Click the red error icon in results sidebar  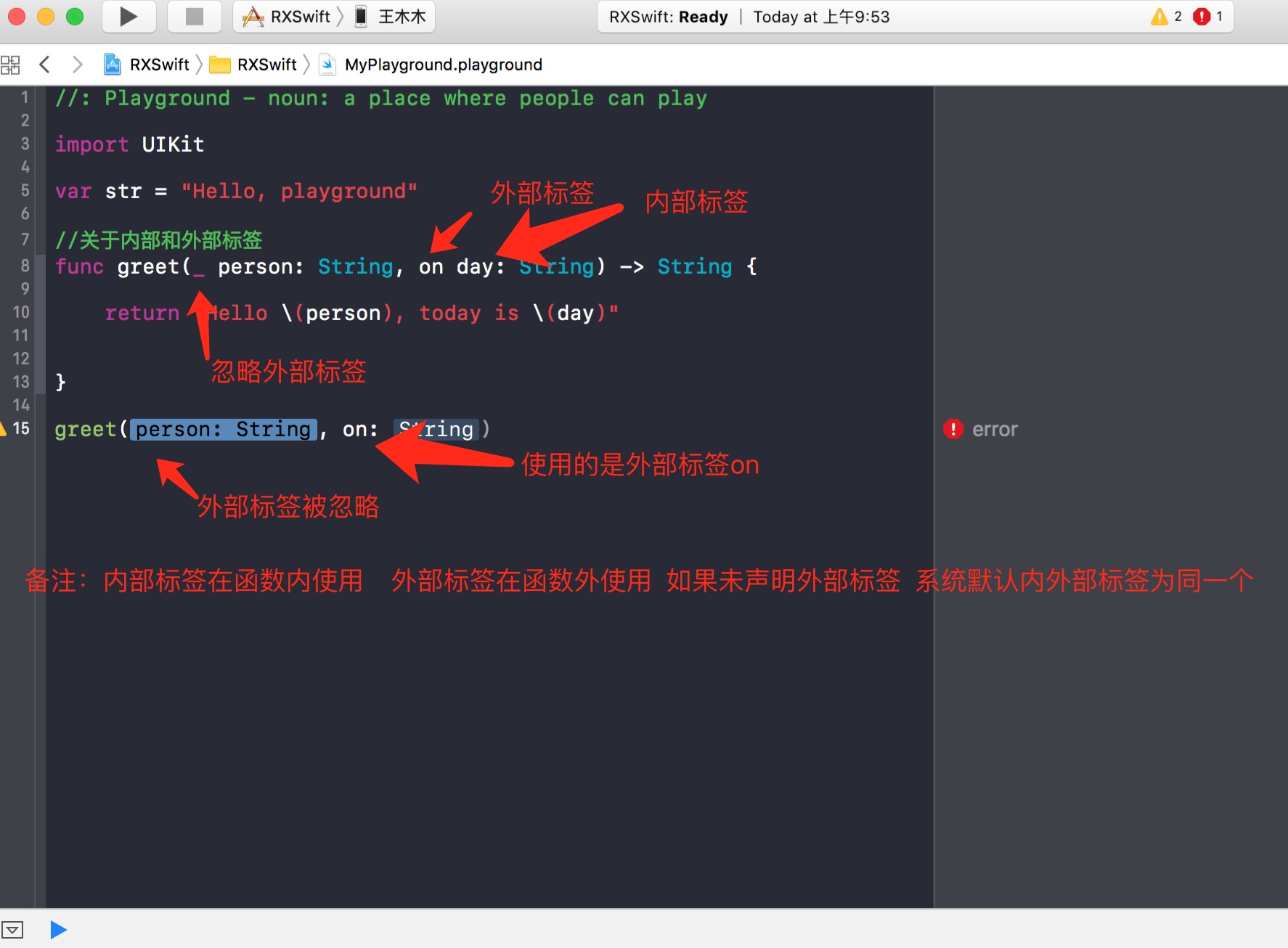(x=953, y=429)
